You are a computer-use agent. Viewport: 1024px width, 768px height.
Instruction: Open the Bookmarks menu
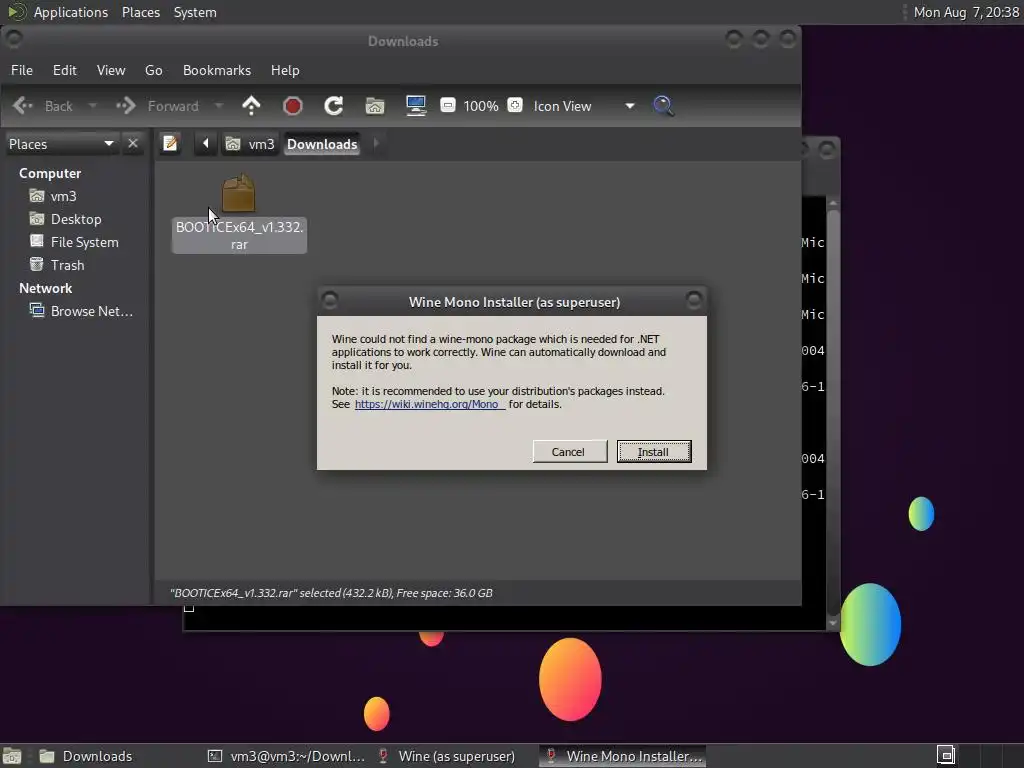[x=217, y=71]
